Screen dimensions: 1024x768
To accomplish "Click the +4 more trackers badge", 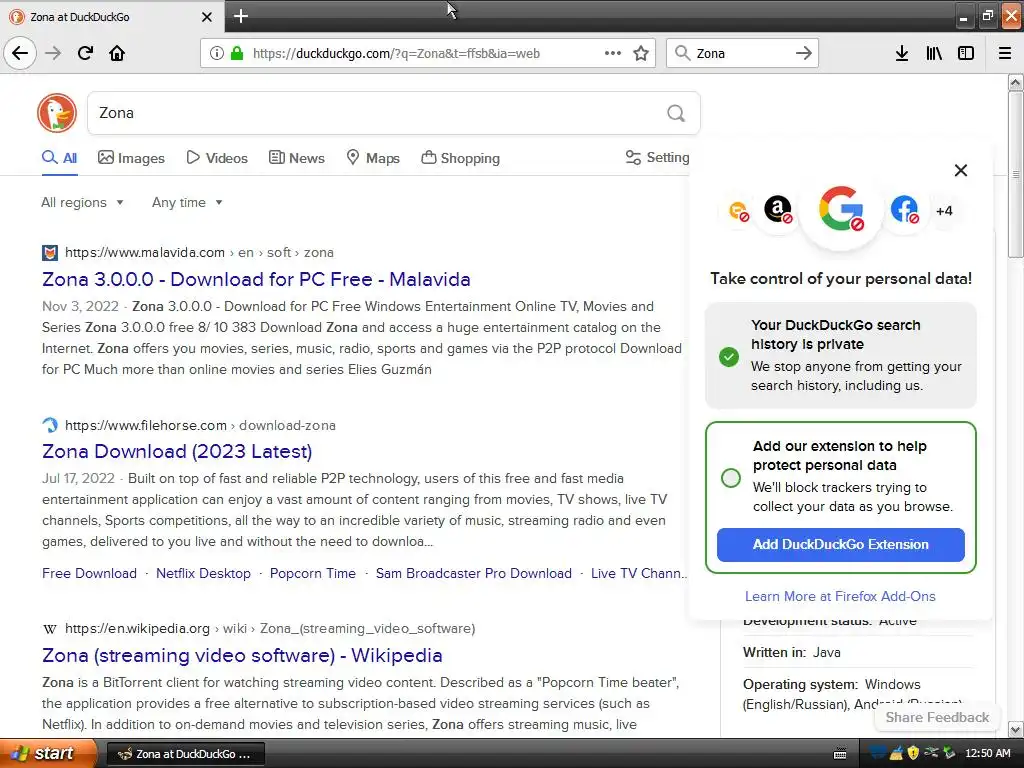I will (944, 211).
